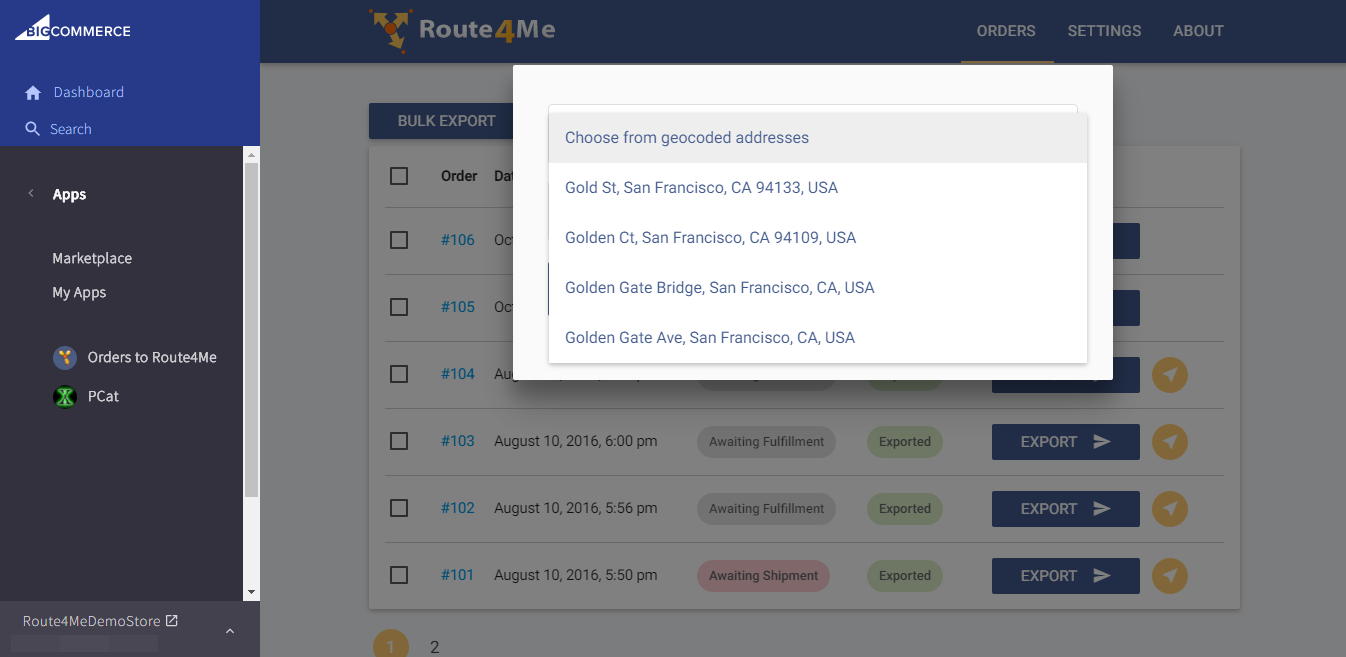Click the navigation icon for order #101
Screen dimensions: 1346x657
[x=1170, y=576]
